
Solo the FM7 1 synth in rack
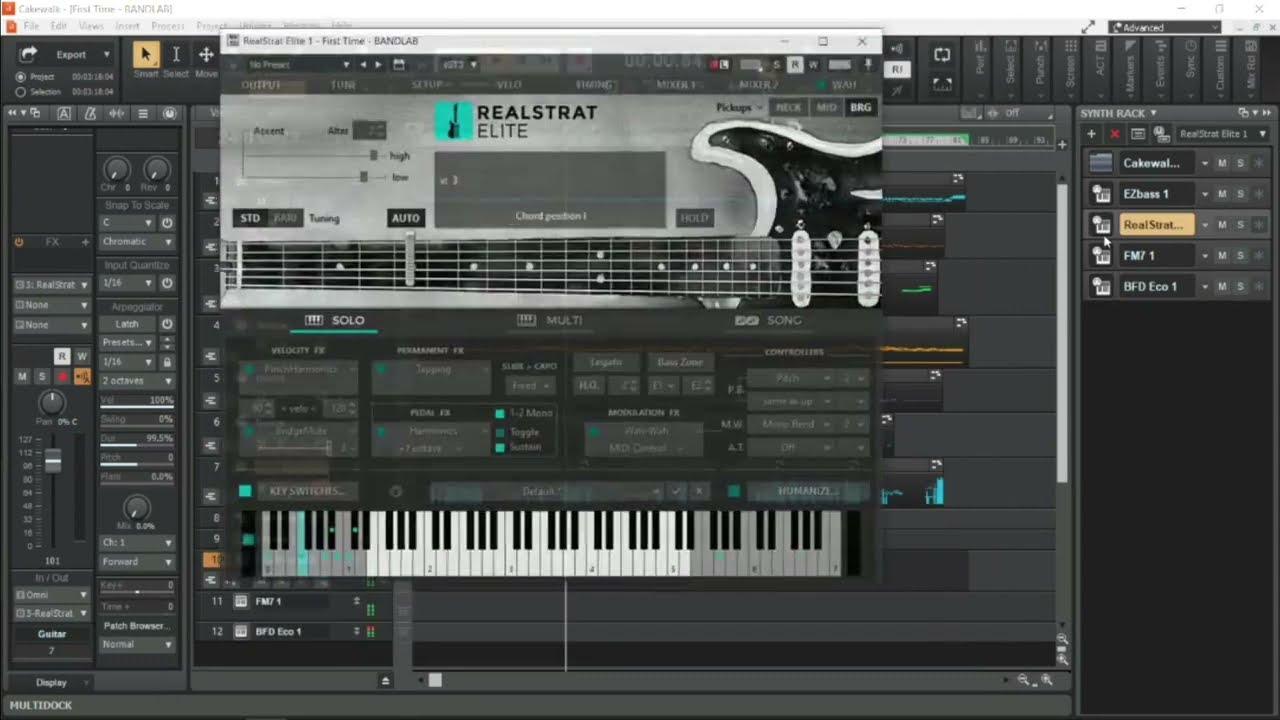click(1240, 256)
